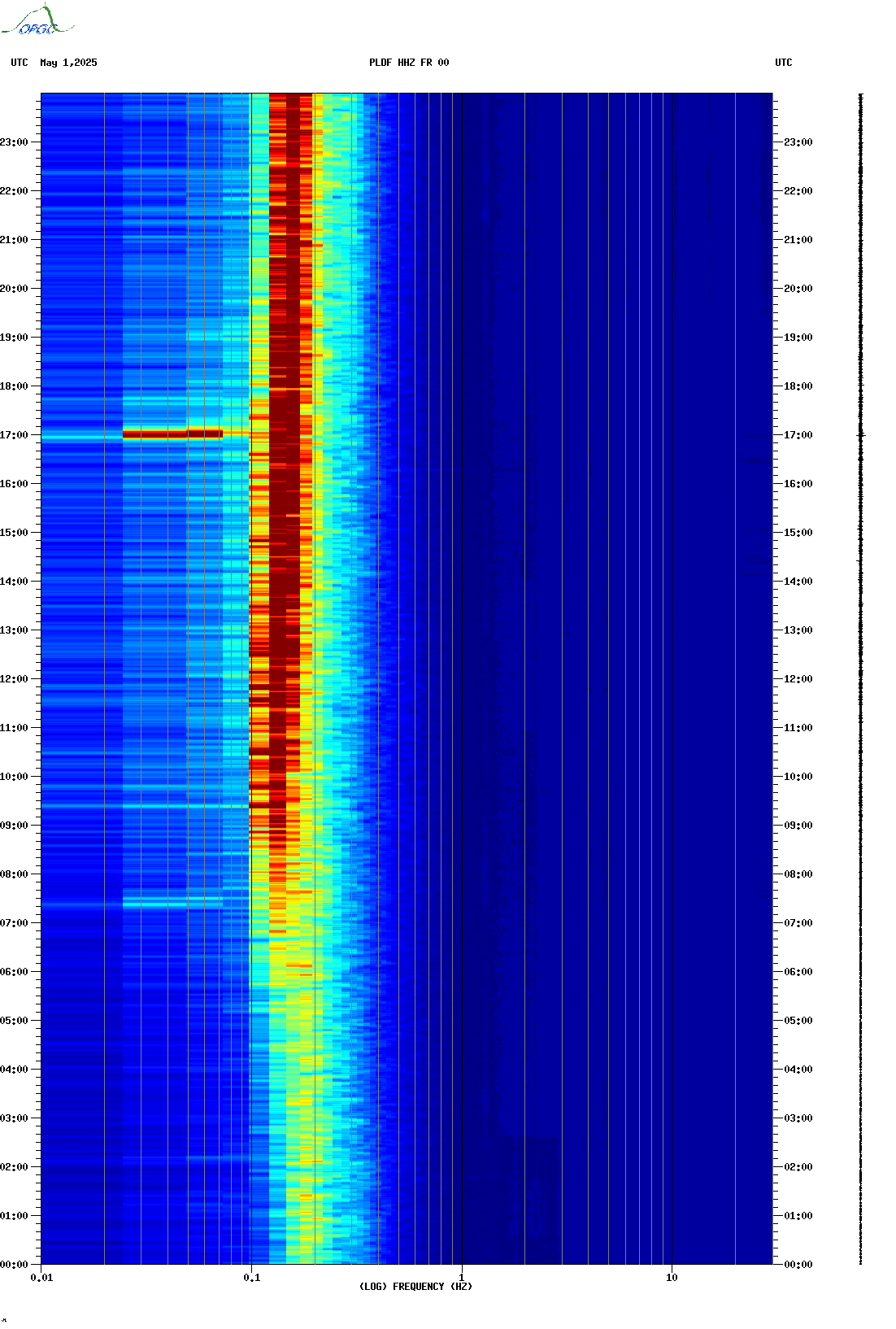The width and height of the screenshot is (896, 1329).
Task: Click the 23:00 label on the right time axis
Action: click(798, 142)
